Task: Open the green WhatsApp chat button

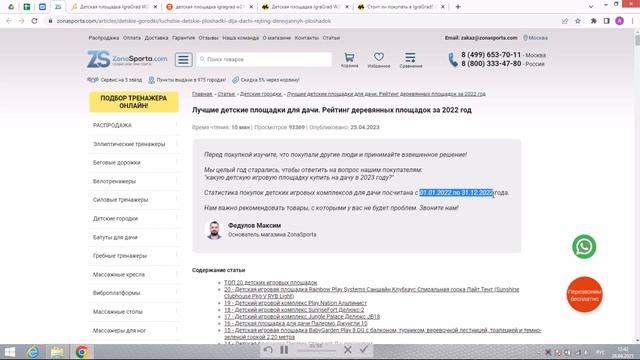Action: [x=584, y=247]
